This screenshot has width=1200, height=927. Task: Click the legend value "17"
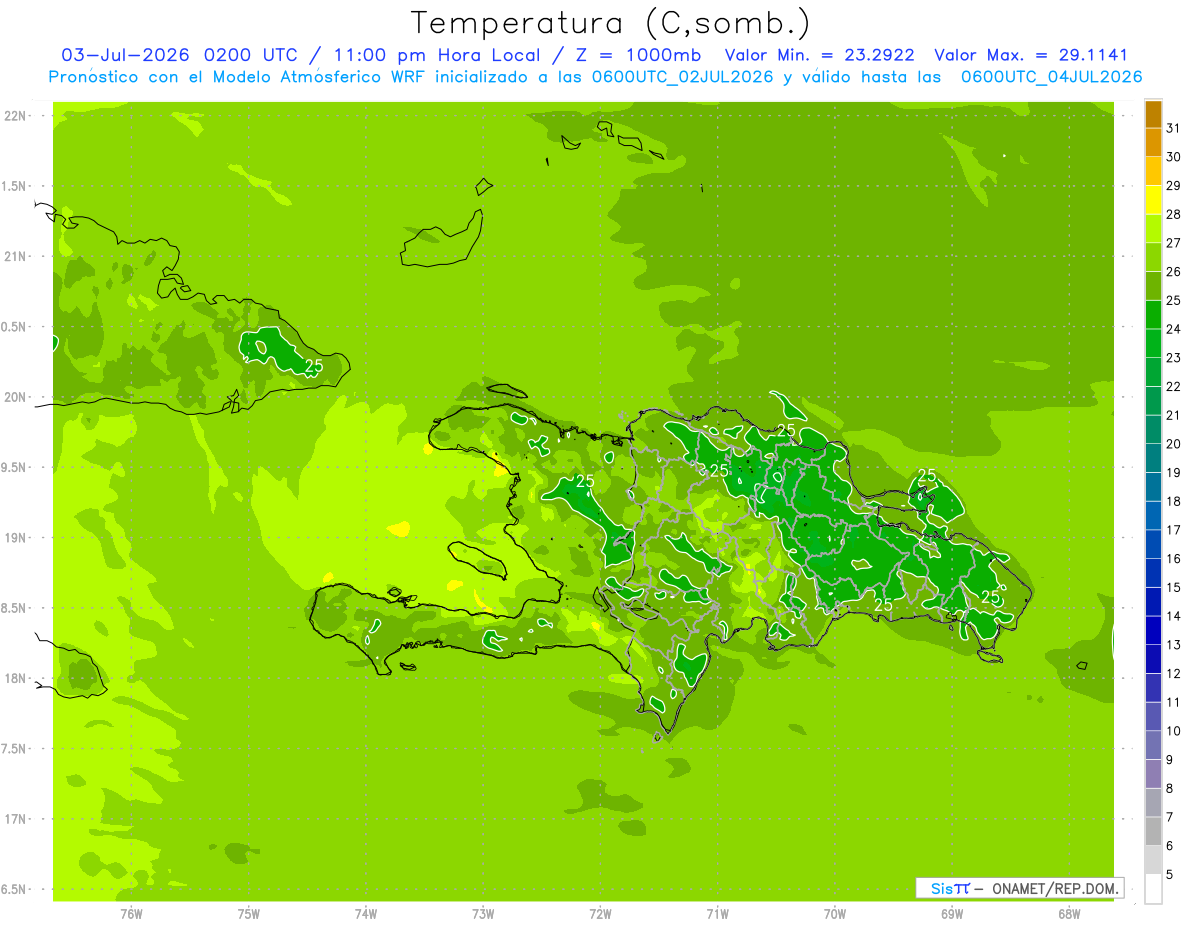tap(1174, 530)
